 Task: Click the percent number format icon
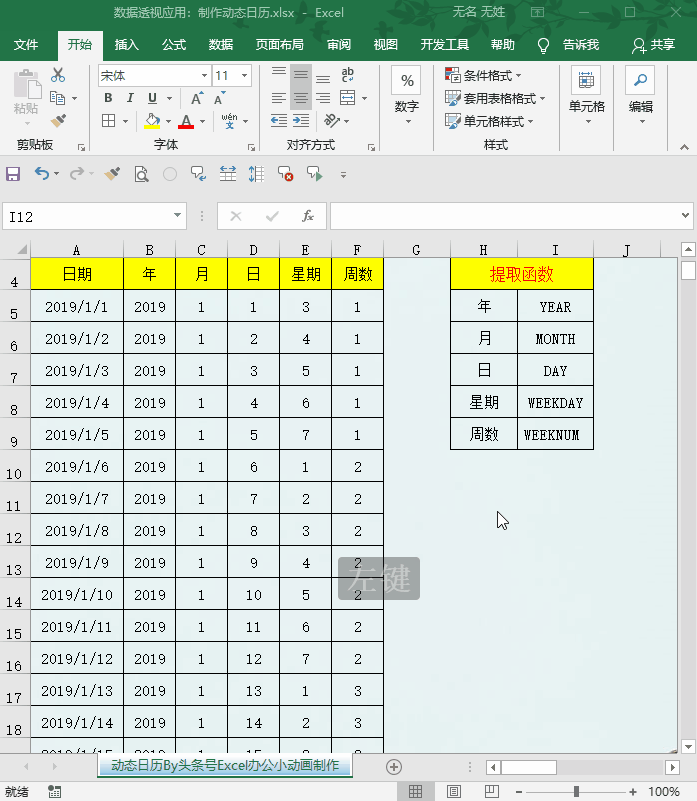click(407, 81)
